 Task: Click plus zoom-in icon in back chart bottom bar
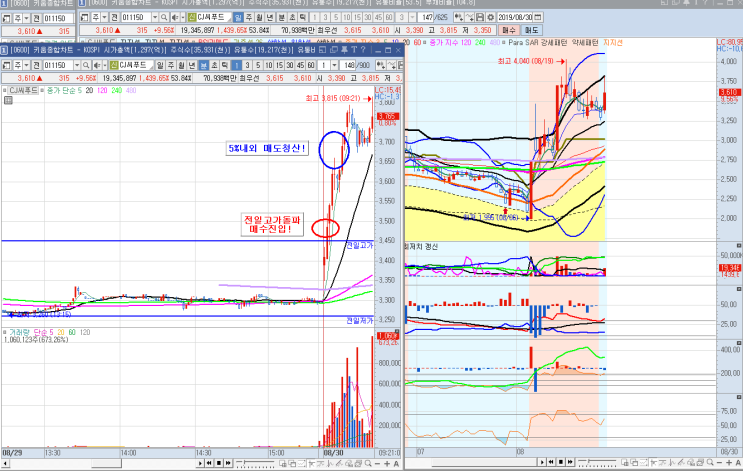tap(729, 462)
